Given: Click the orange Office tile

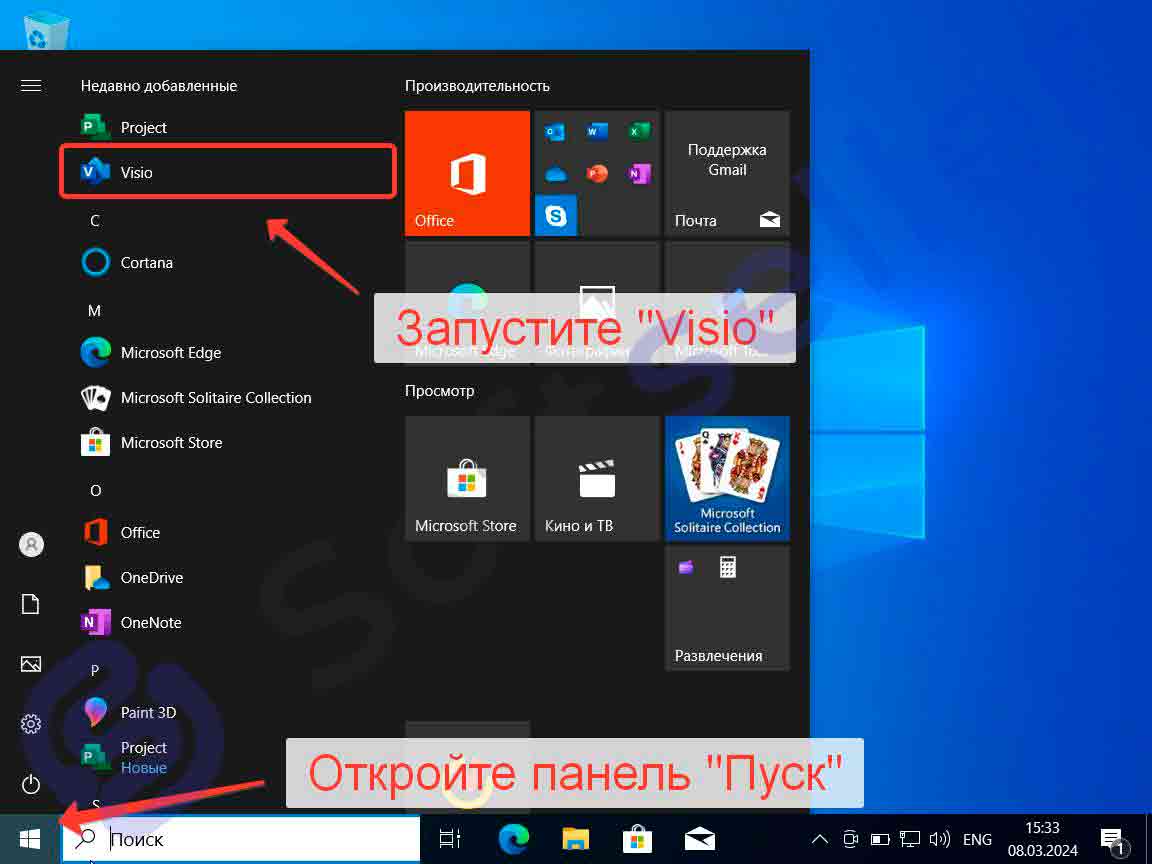Looking at the screenshot, I should click(x=467, y=173).
